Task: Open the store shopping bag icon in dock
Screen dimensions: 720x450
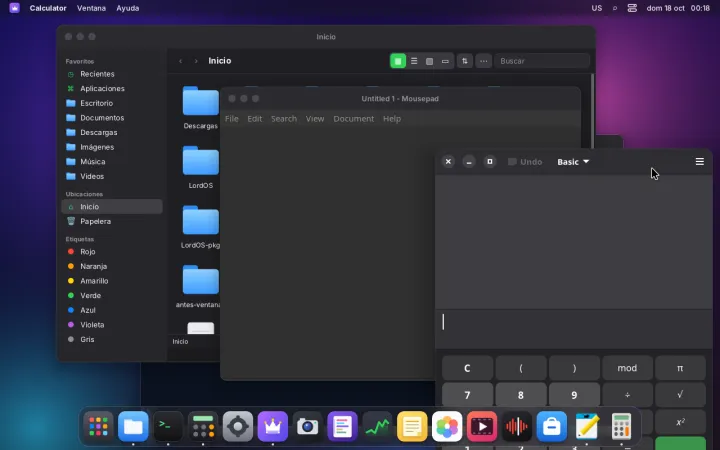Action: [x=552, y=427]
